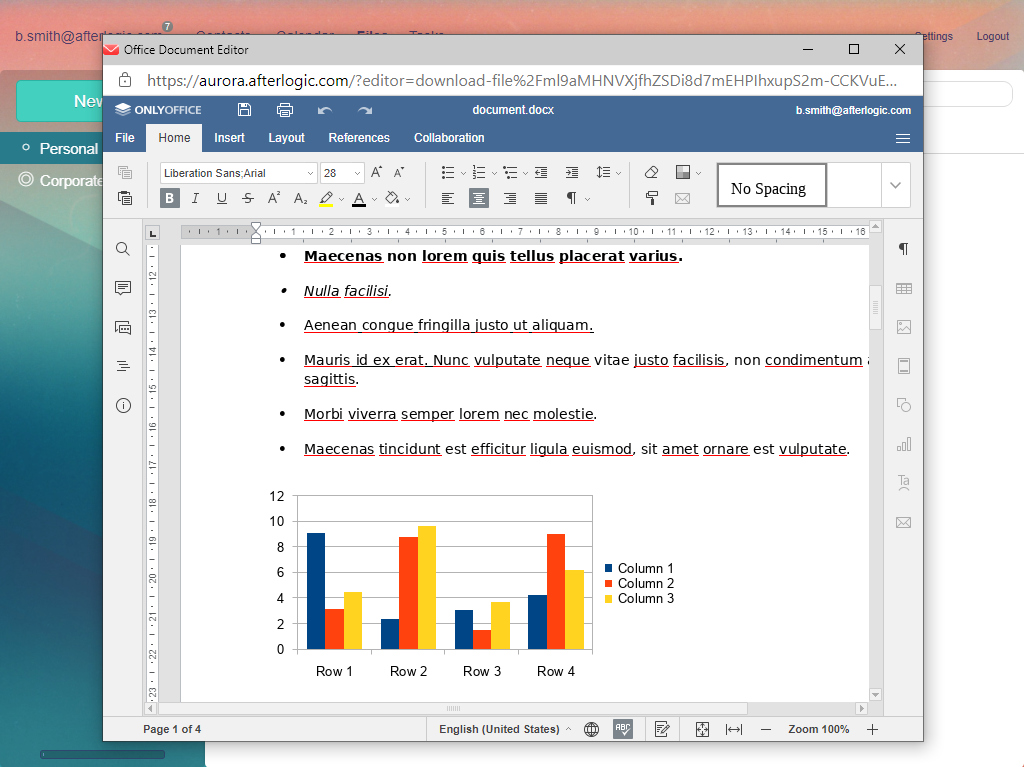Open the Search panel in left sidebar
The height and width of the screenshot is (767, 1024).
pos(123,249)
